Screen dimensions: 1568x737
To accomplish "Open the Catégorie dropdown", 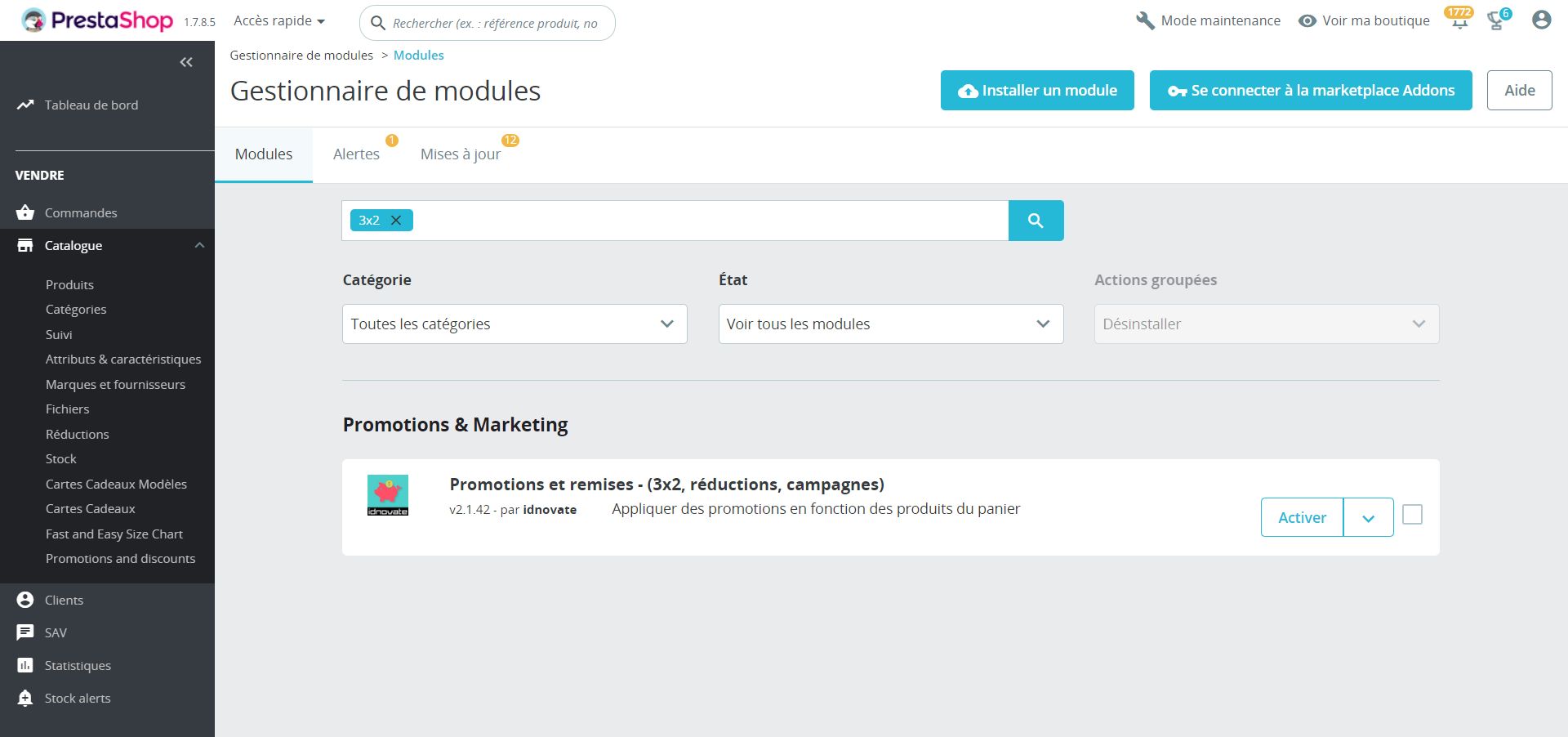I will pos(514,324).
